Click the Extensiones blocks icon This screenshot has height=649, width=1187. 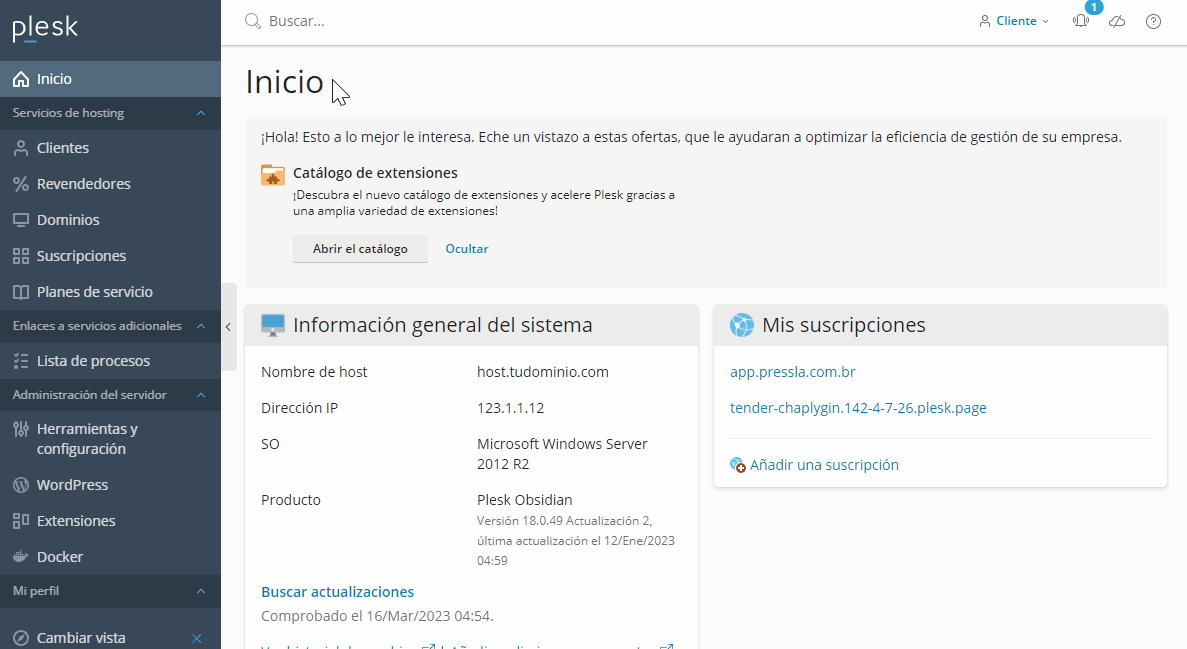21,521
